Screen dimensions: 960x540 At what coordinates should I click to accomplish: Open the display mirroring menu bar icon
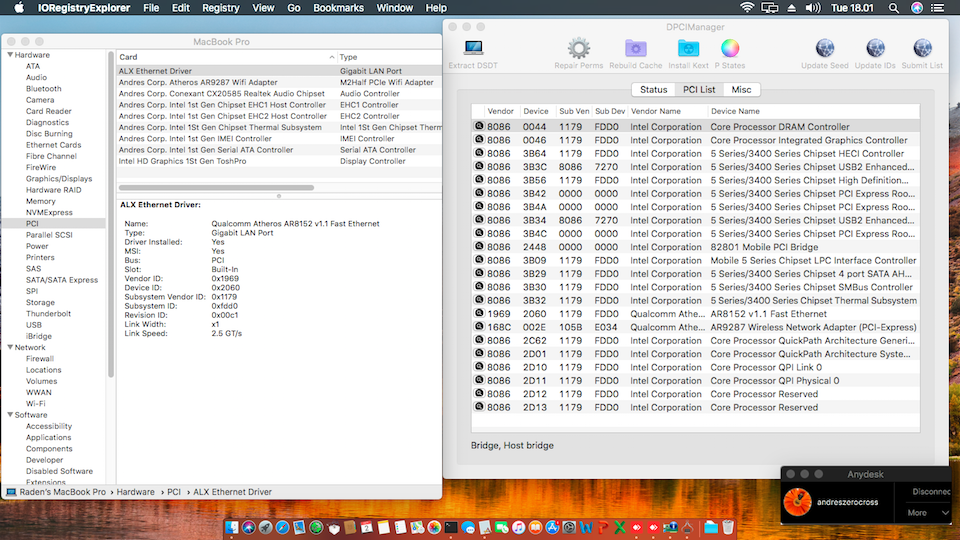(x=770, y=8)
